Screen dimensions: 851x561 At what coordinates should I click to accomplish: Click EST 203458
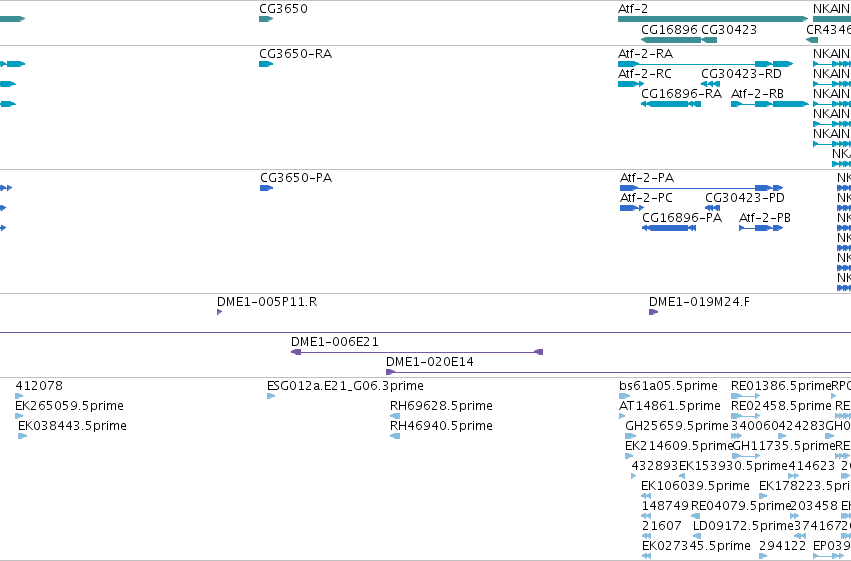795,517
